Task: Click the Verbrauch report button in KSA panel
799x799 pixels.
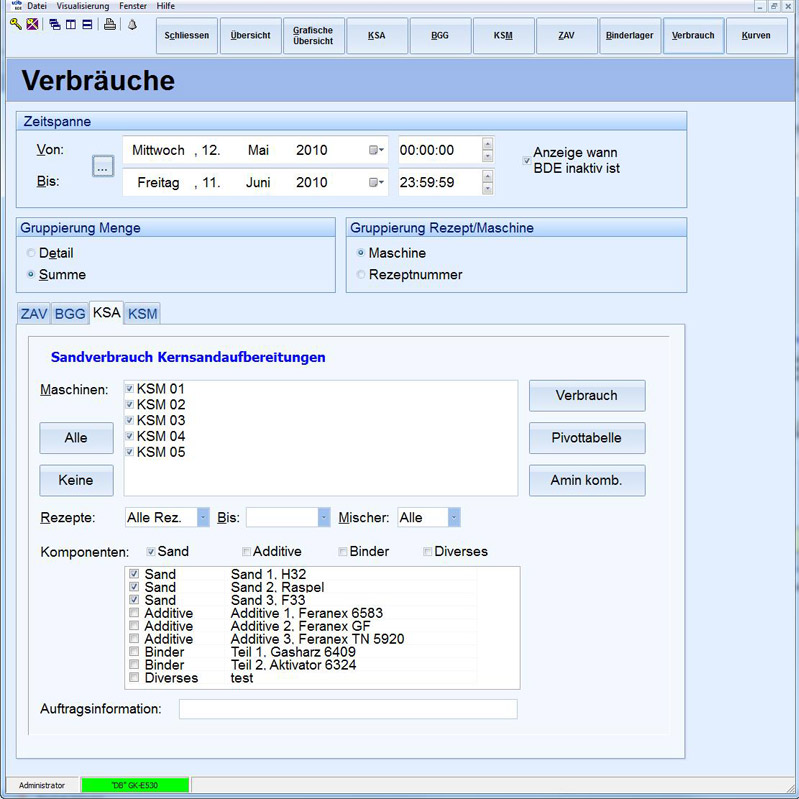Action: (587, 395)
